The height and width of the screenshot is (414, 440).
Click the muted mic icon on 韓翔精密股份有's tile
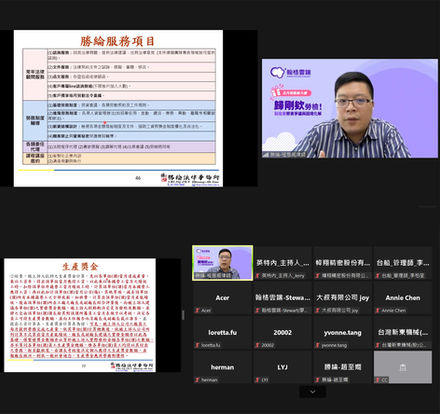[318, 276]
